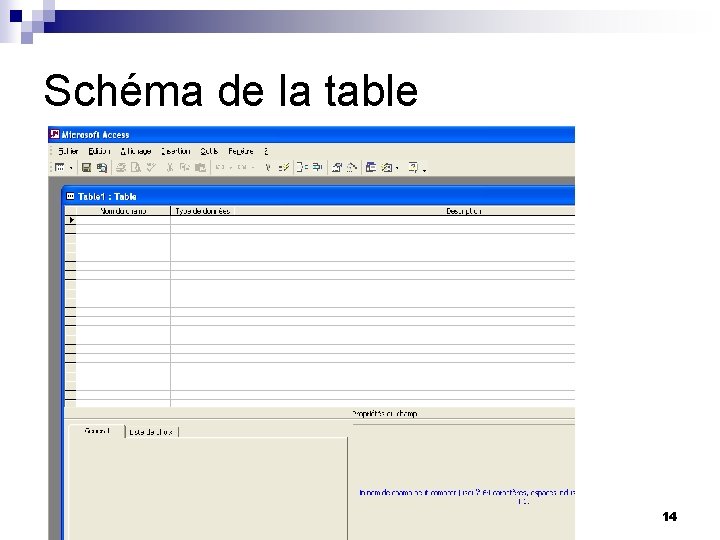Screen dimensions: 720x540
Task: Click the Table1 : Table window icon
Action: click(70, 197)
